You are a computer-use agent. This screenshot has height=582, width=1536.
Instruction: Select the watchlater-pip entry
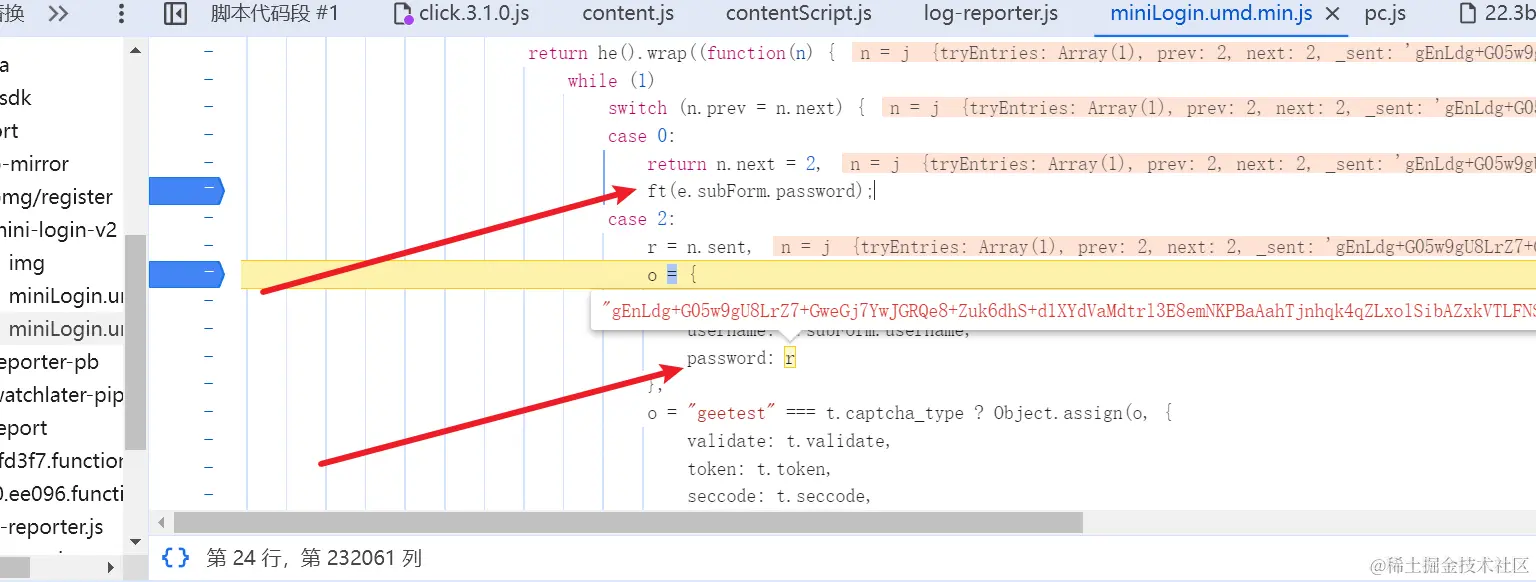[62, 395]
